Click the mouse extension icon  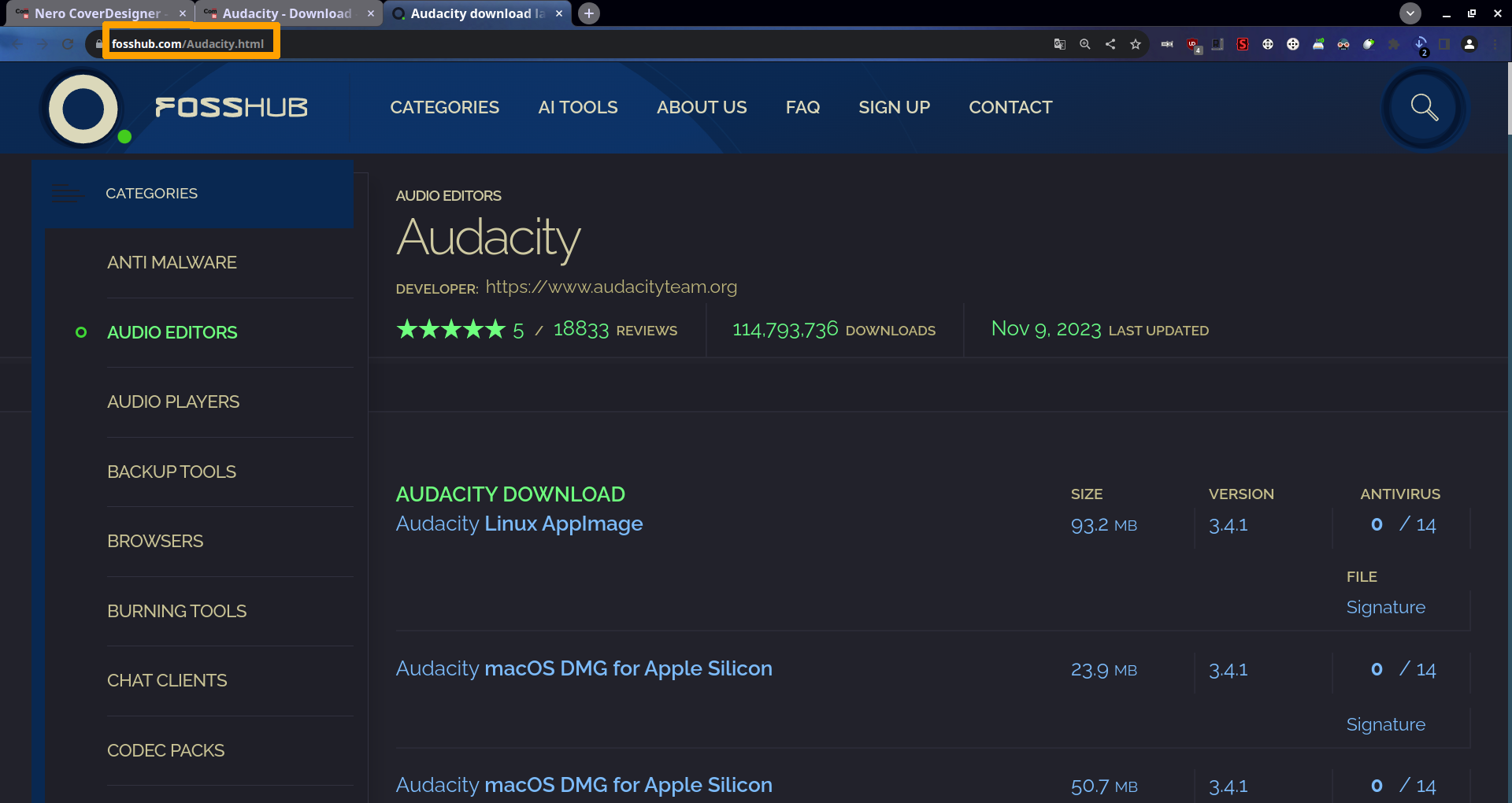click(1369, 44)
